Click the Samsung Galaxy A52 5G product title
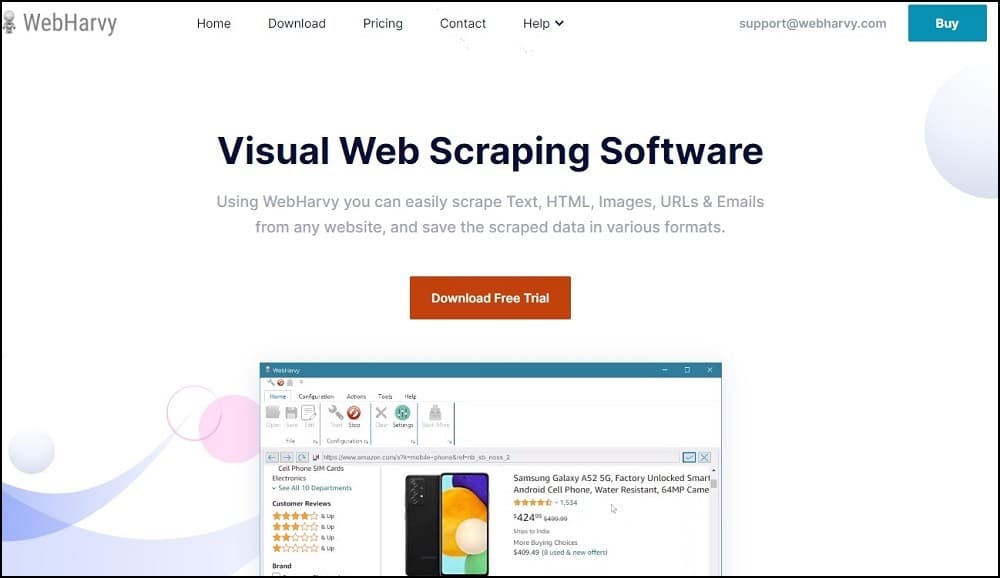Screen dimensions: 1000x578 coord(611,484)
